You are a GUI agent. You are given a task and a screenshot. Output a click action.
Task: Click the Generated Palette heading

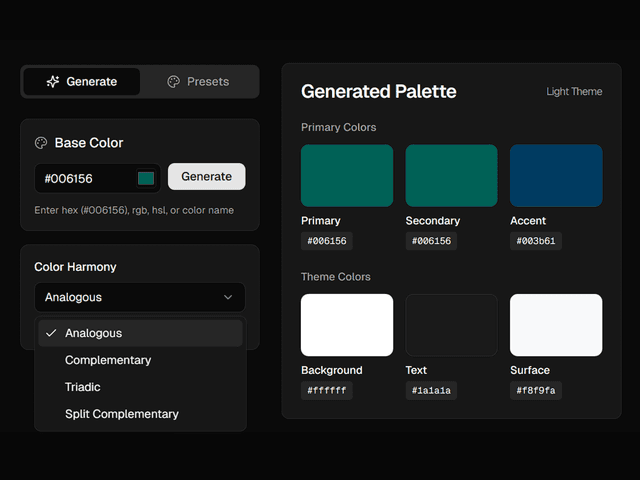click(x=378, y=91)
